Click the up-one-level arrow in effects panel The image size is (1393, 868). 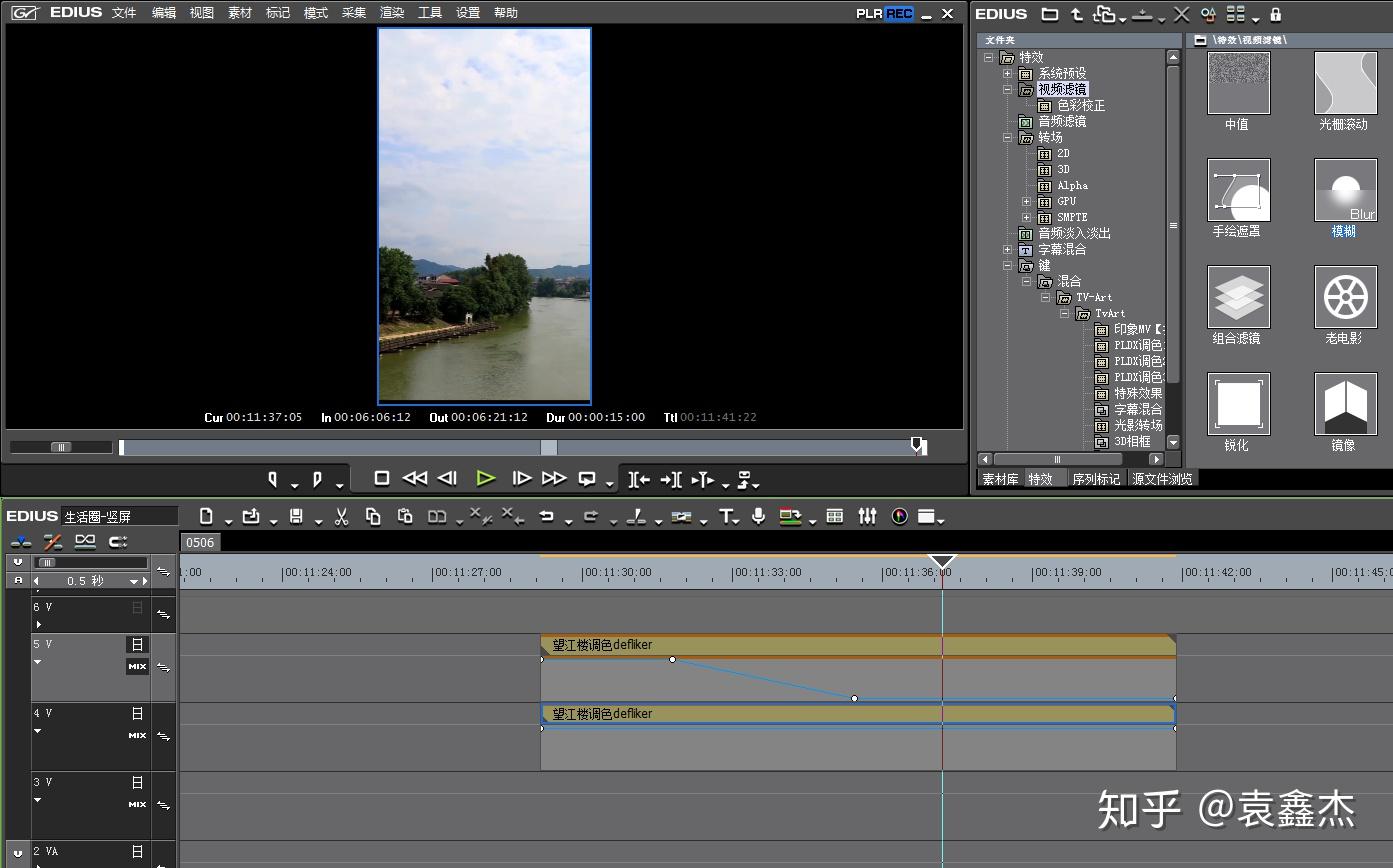1076,14
